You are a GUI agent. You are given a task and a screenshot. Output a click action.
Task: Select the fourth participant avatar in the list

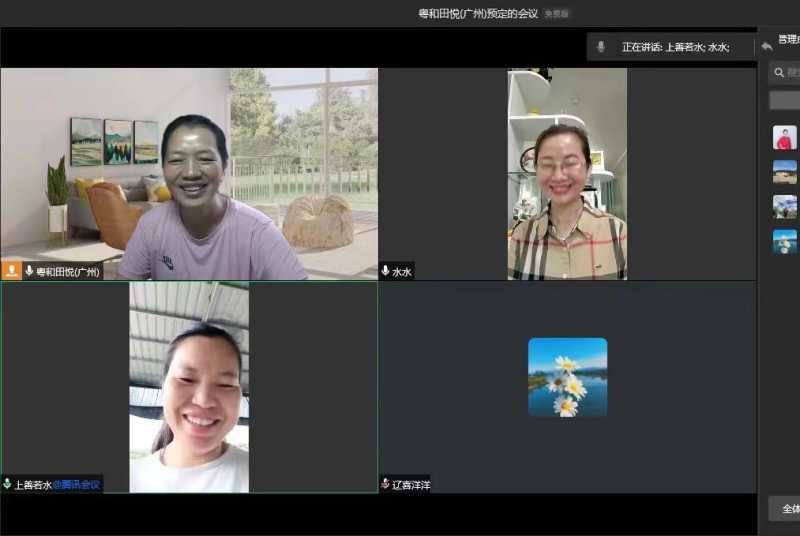pos(785,241)
